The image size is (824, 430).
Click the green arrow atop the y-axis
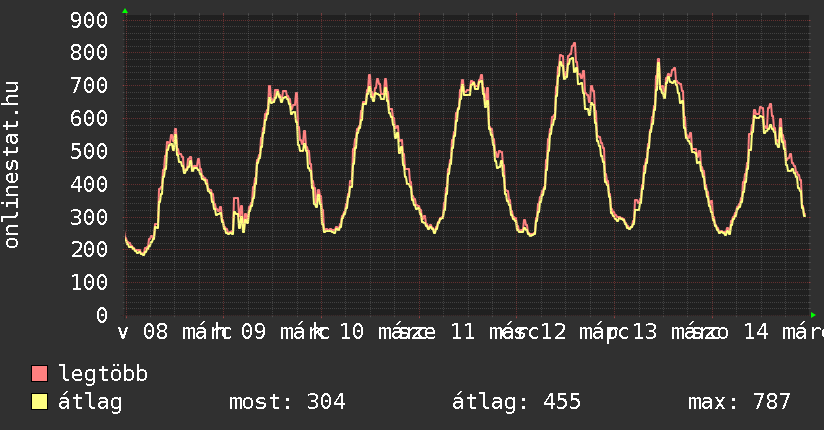click(125, 11)
